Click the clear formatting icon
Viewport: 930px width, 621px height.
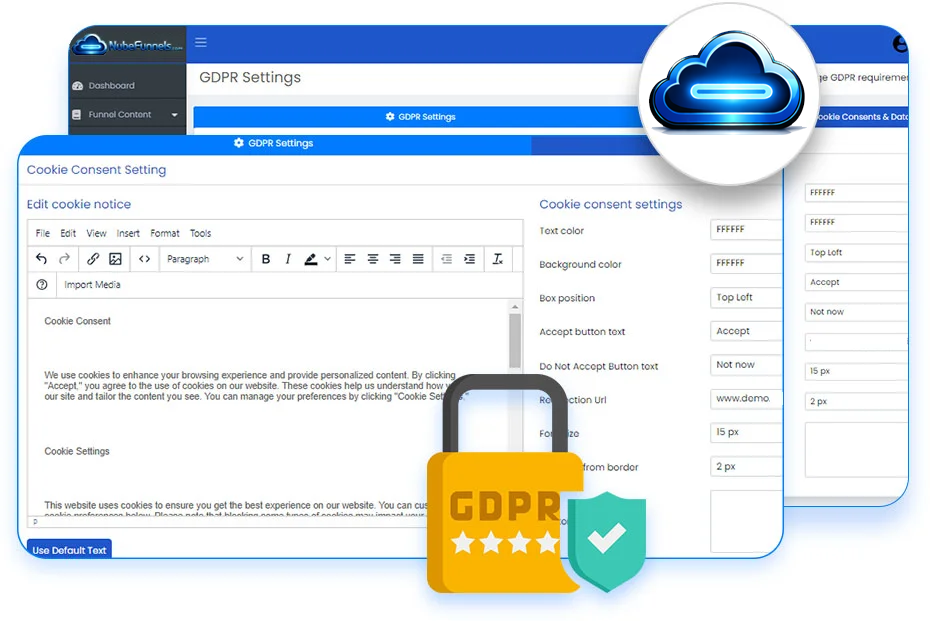(497, 259)
